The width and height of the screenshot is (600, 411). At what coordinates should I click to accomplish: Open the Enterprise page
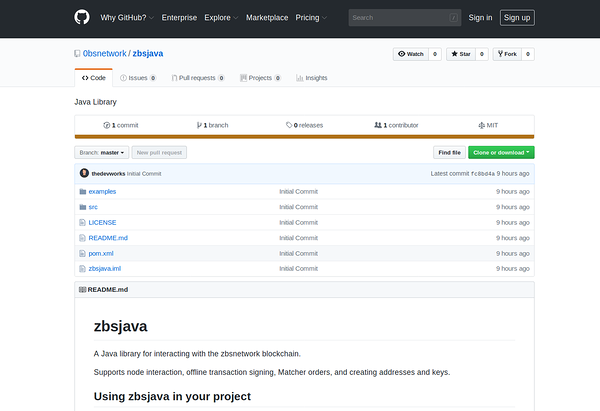(179, 18)
